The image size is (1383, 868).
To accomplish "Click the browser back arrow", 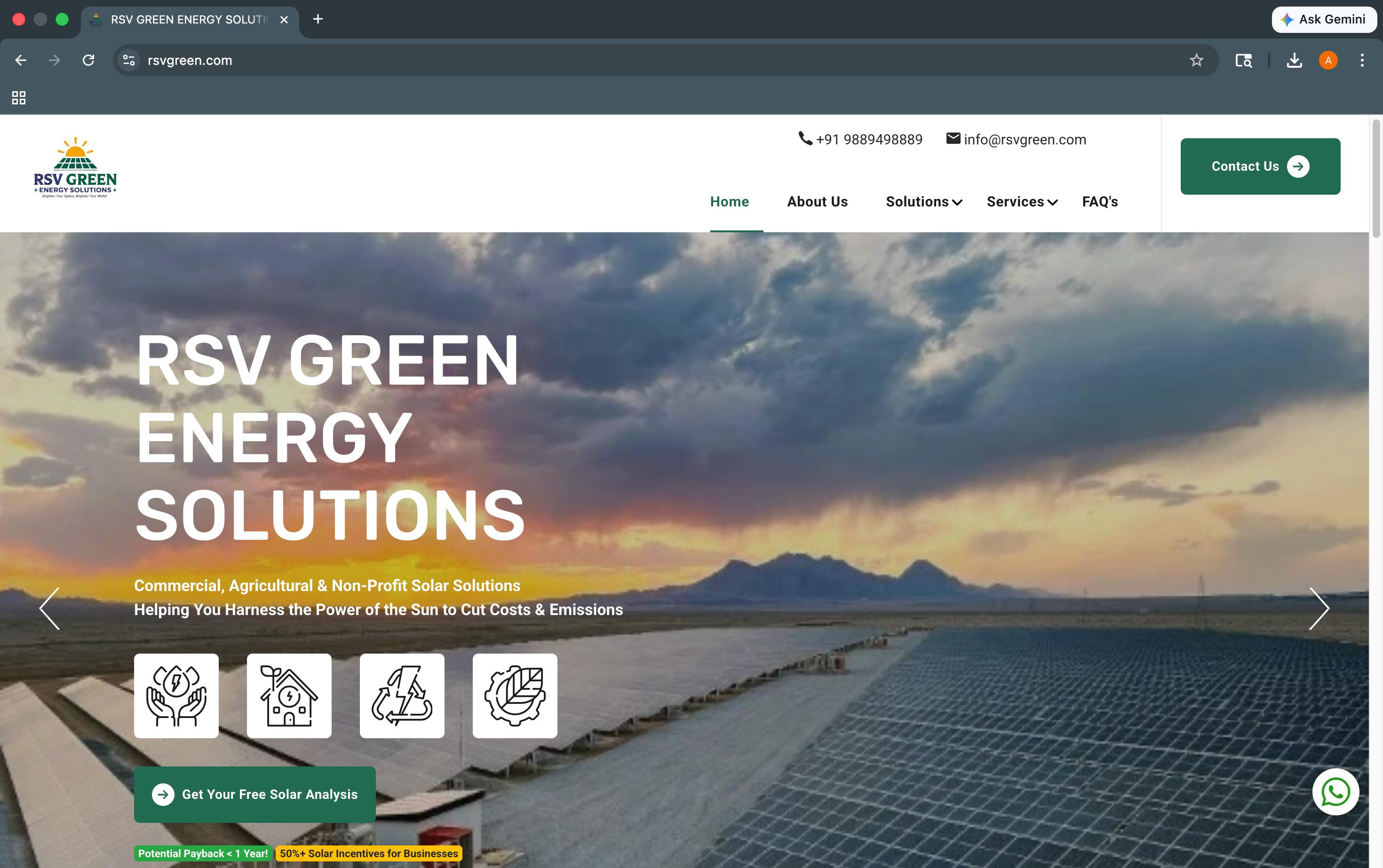I will tap(21, 60).
